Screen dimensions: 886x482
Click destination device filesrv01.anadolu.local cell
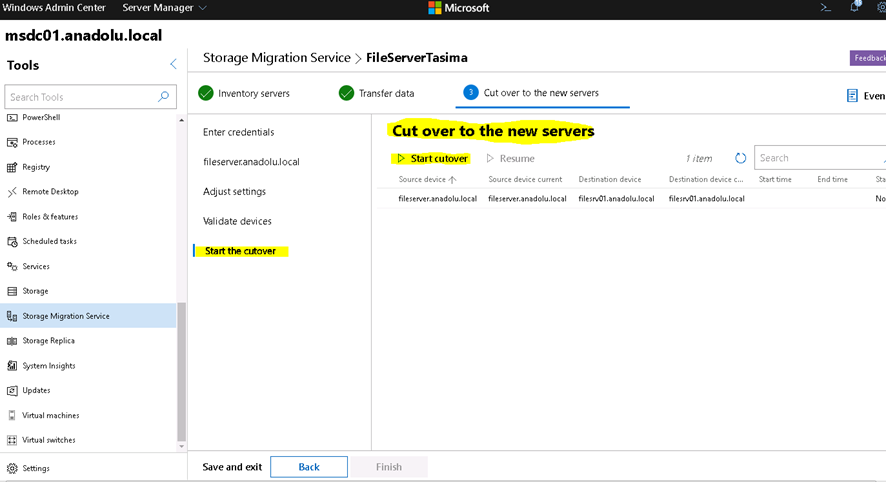coord(616,199)
